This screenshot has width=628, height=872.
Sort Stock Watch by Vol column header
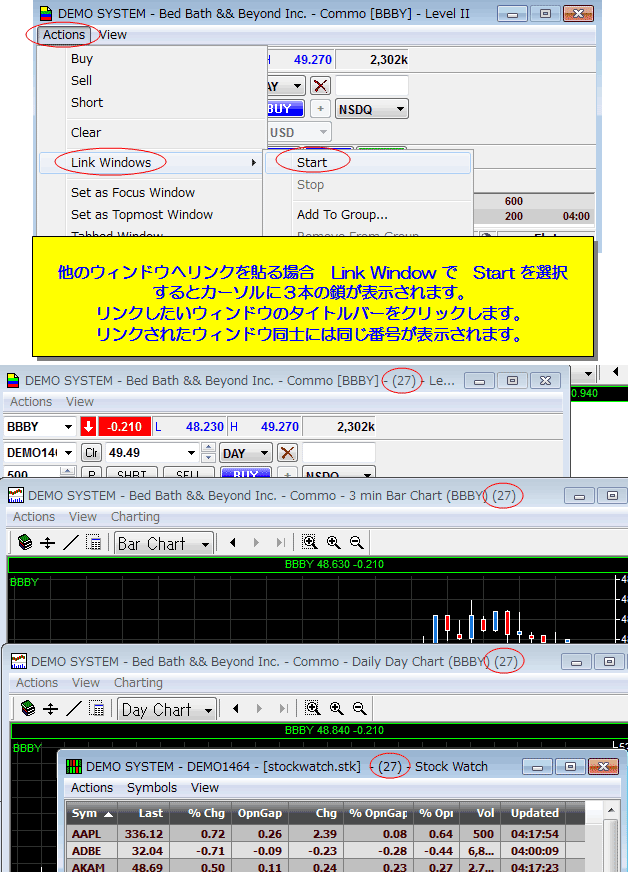tap(480, 813)
